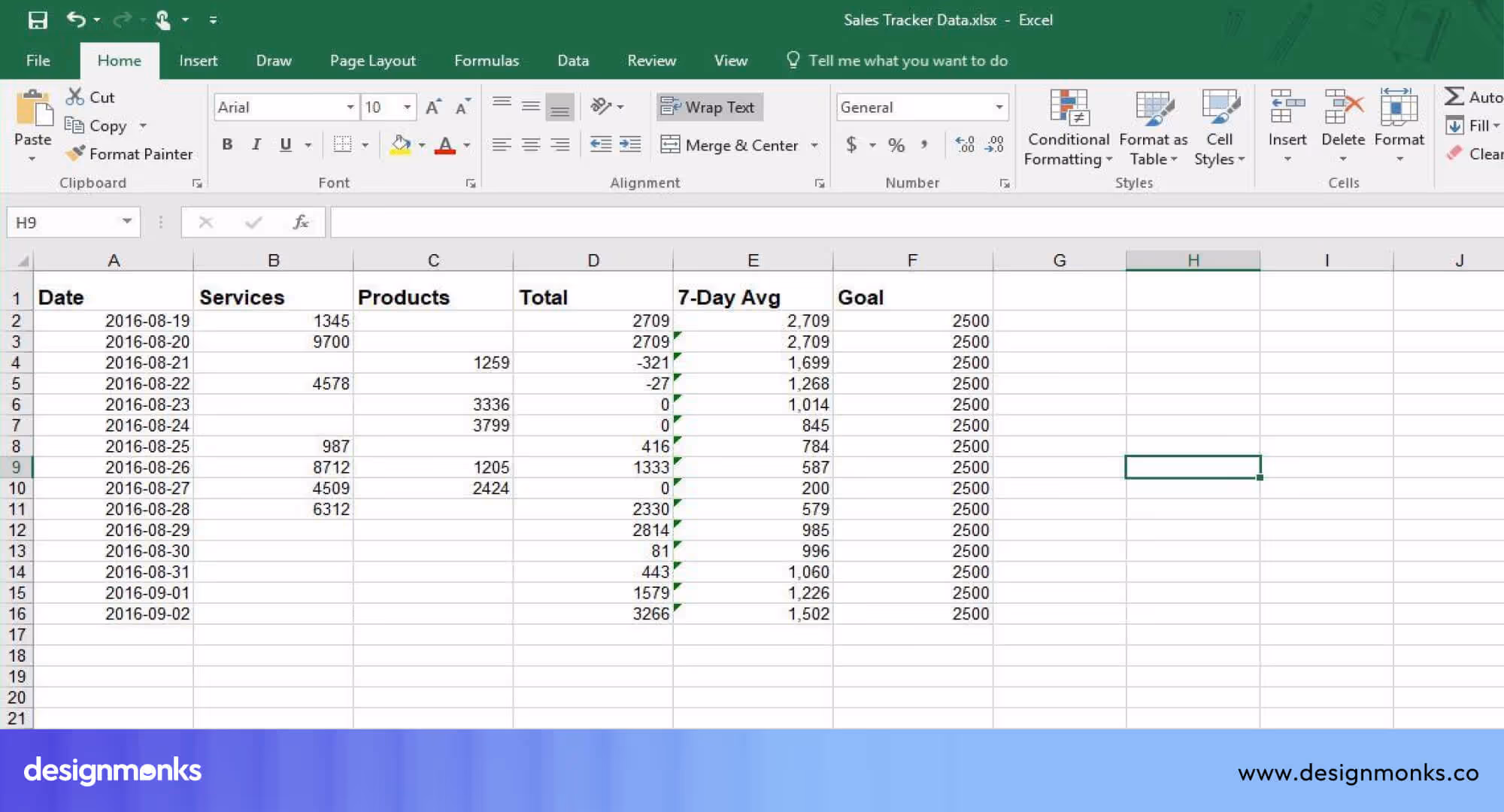Click the Orientation text-angle icon
Viewport: 1504px width, 812px height.
(x=600, y=106)
